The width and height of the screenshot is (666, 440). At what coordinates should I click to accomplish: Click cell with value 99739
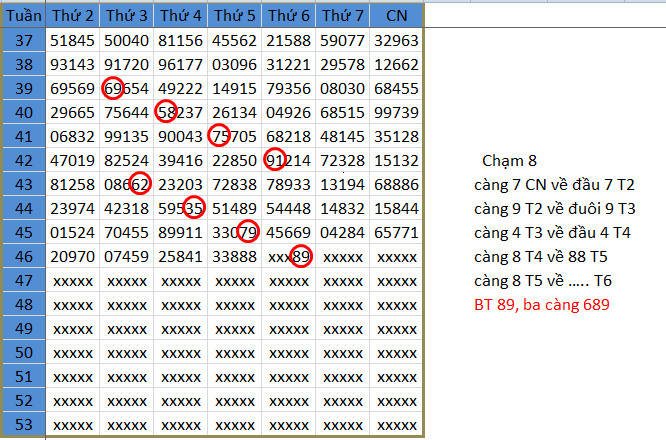click(396, 113)
